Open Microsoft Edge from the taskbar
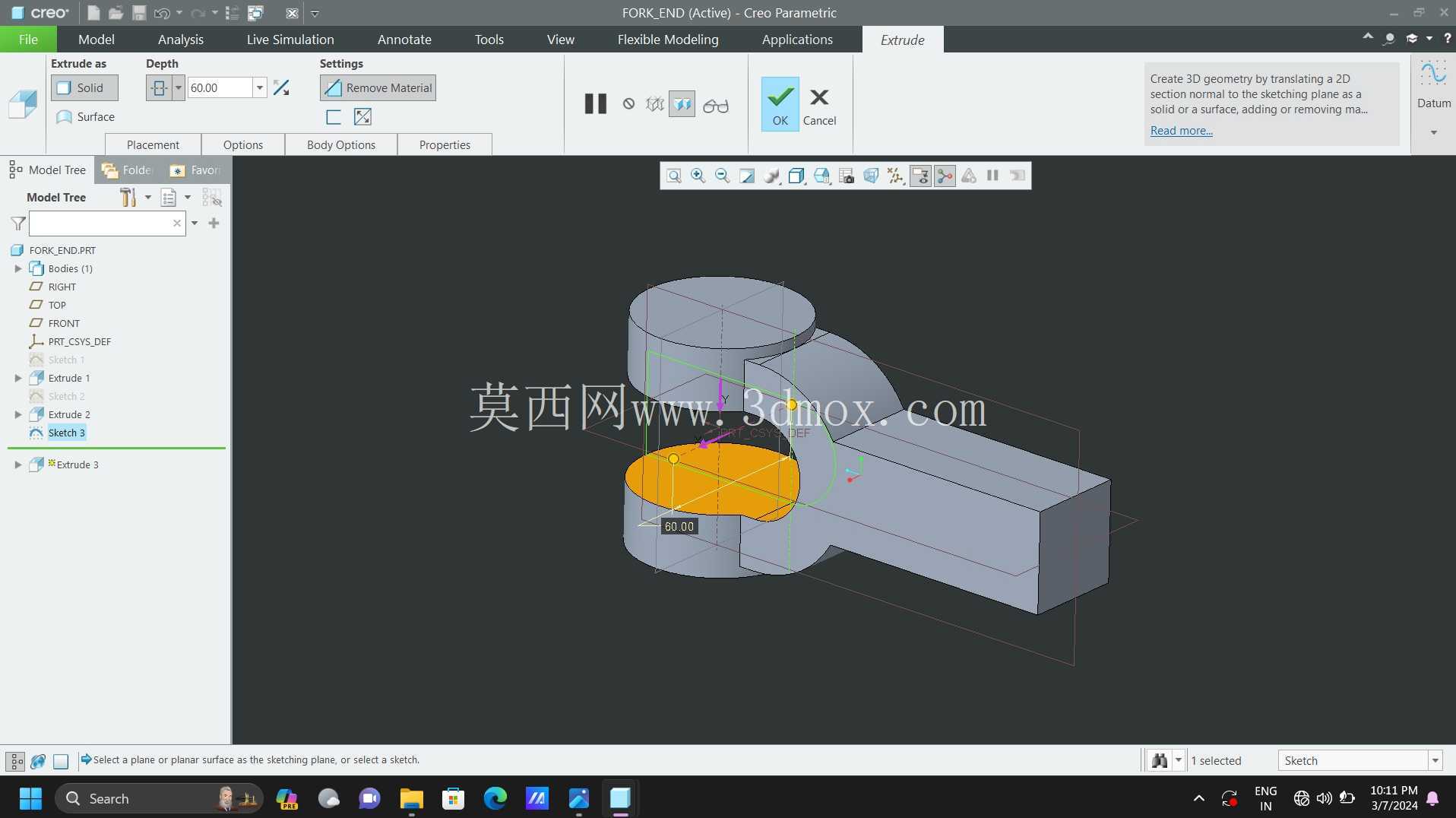Viewport: 1456px width, 818px height. click(x=495, y=799)
